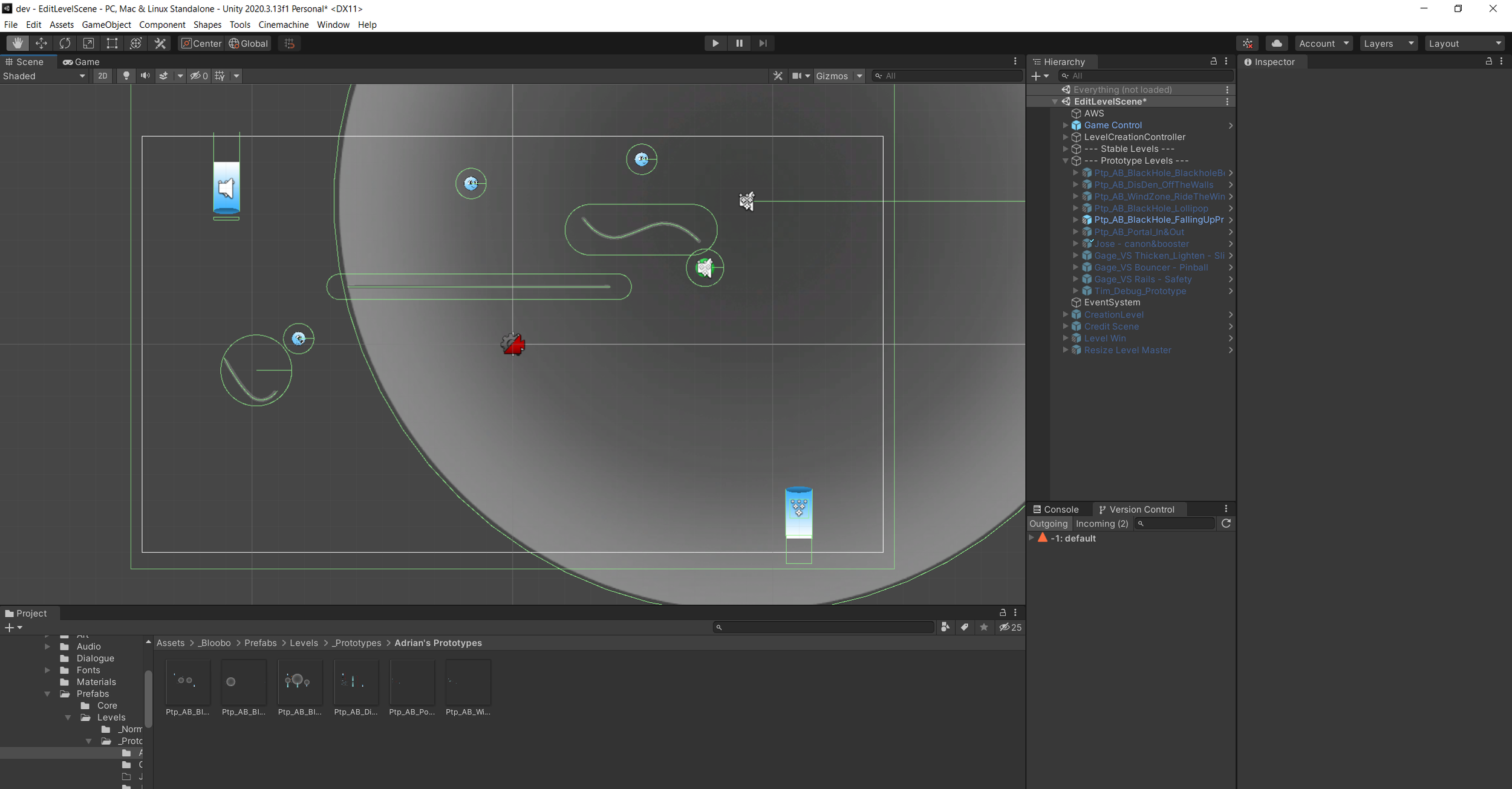Open the Layers dropdown

click(x=1389, y=43)
